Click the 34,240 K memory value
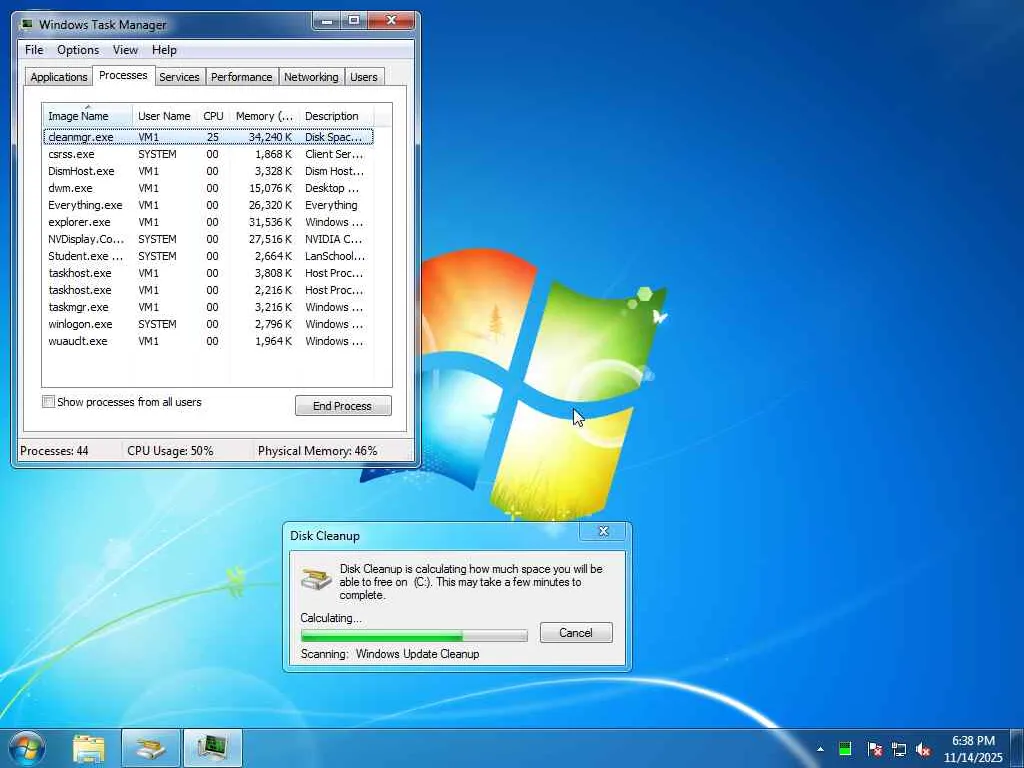 (270, 137)
